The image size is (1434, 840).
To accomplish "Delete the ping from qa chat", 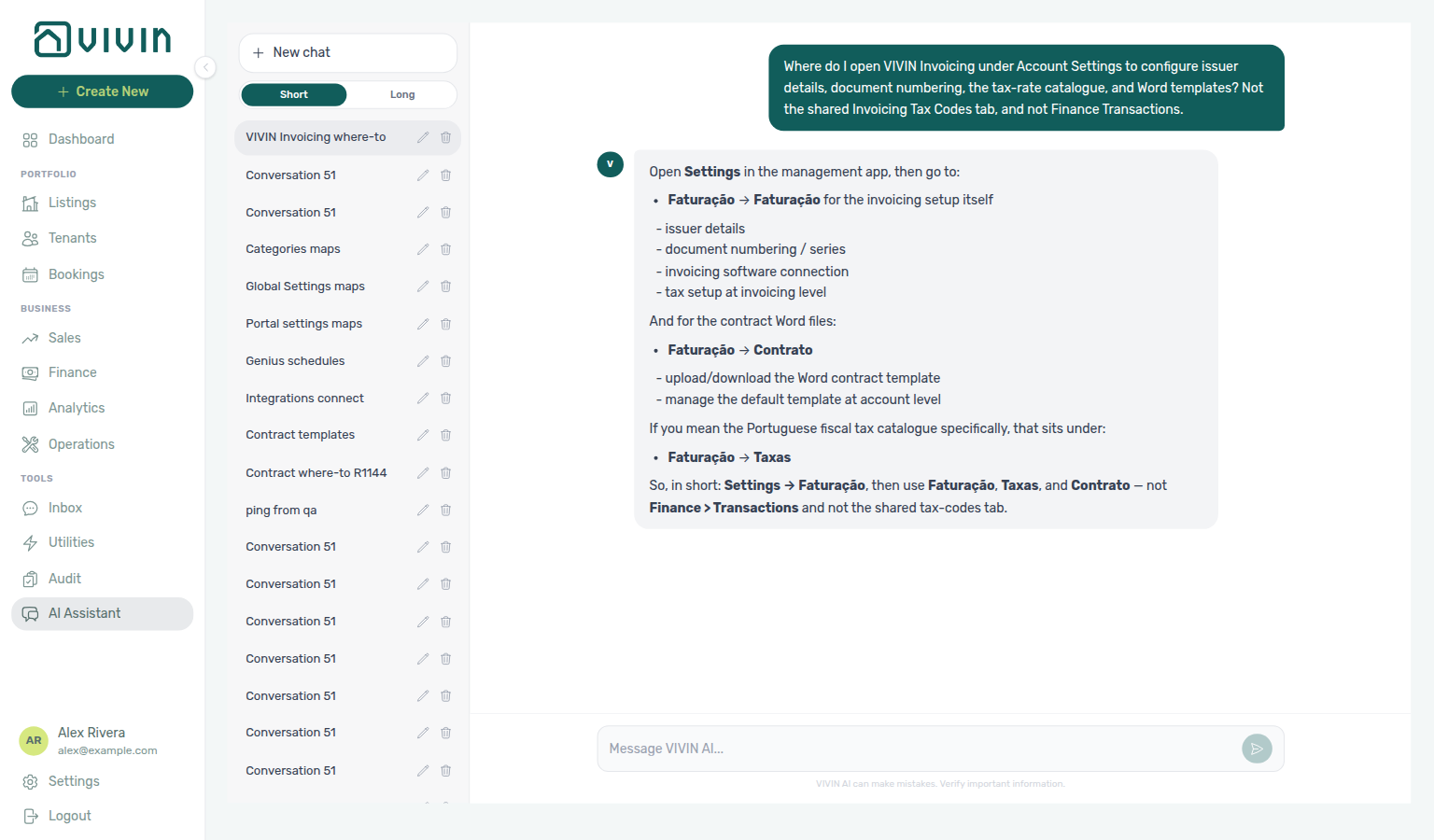I will tap(446, 511).
